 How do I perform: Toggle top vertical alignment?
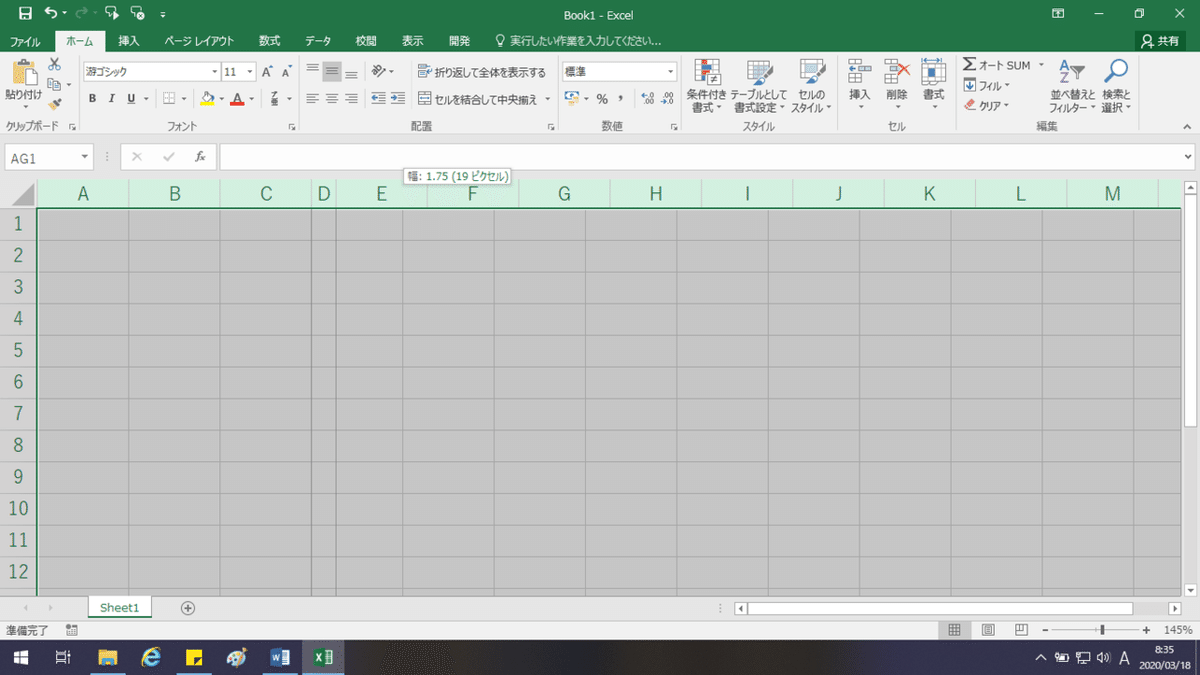point(312,72)
